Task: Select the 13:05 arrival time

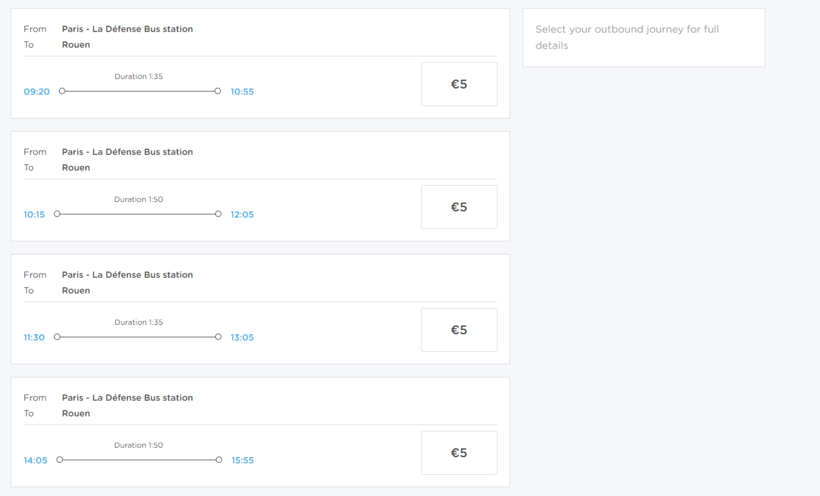Action: (242, 338)
